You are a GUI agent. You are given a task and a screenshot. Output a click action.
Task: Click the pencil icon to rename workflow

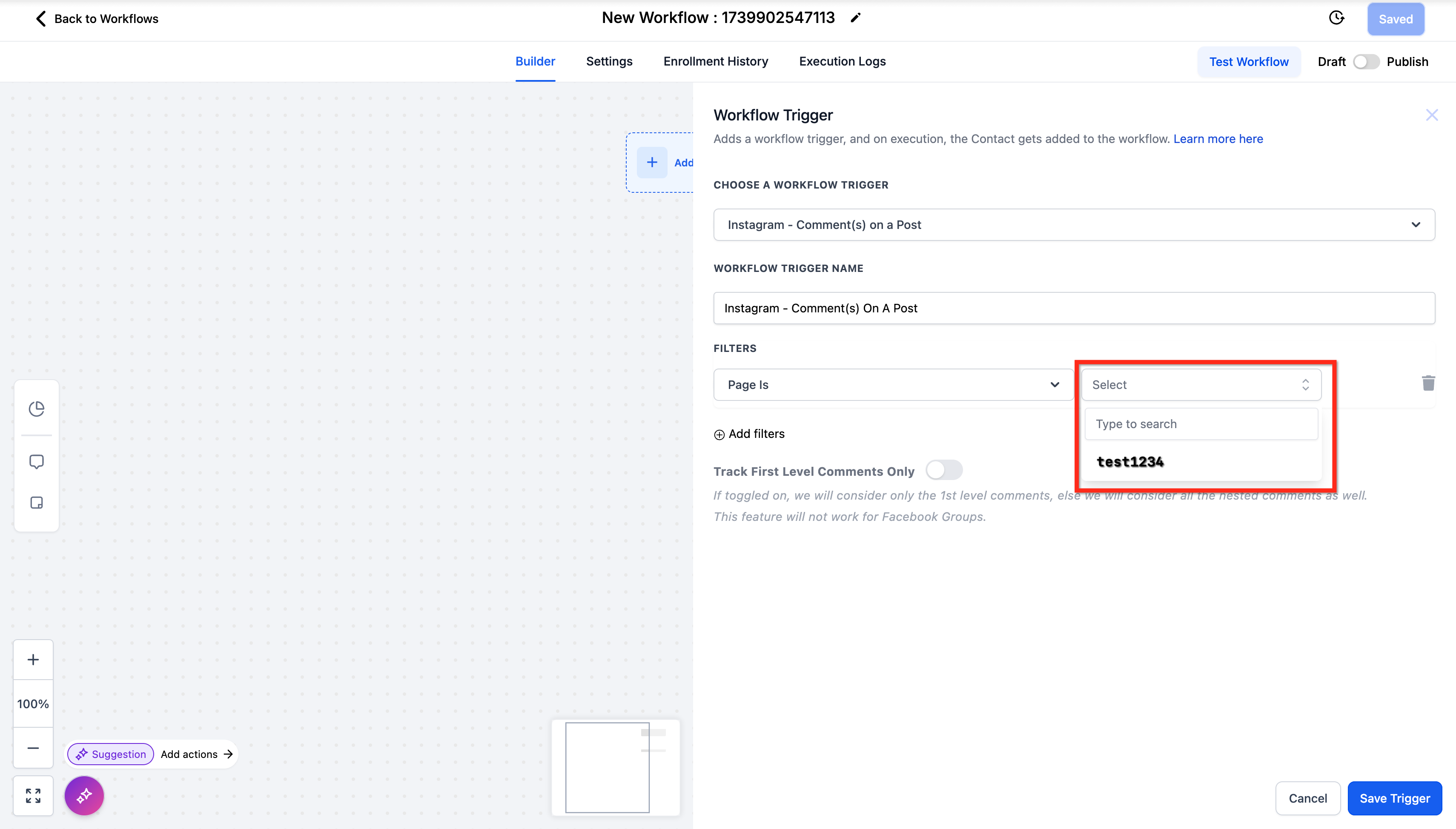[855, 18]
